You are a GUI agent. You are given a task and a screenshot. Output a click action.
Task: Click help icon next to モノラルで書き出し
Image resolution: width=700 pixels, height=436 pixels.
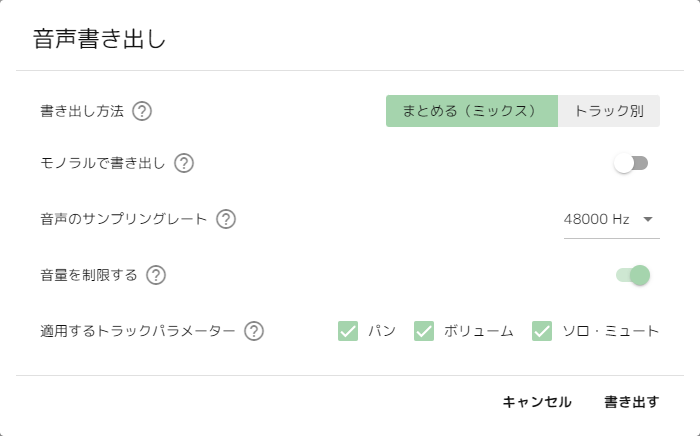[184, 163]
